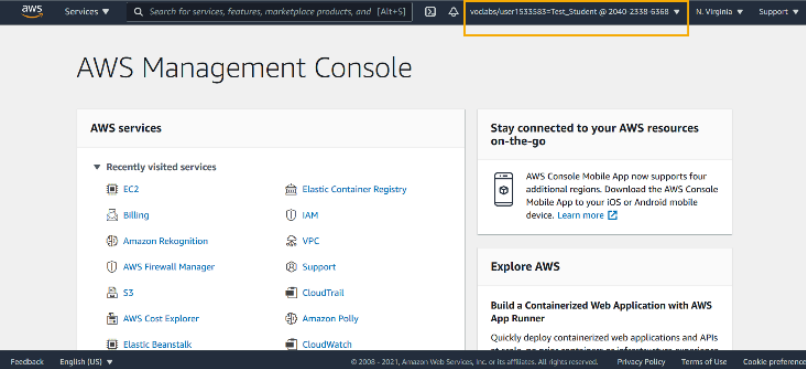Click the Feedback button in footer

(27, 362)
